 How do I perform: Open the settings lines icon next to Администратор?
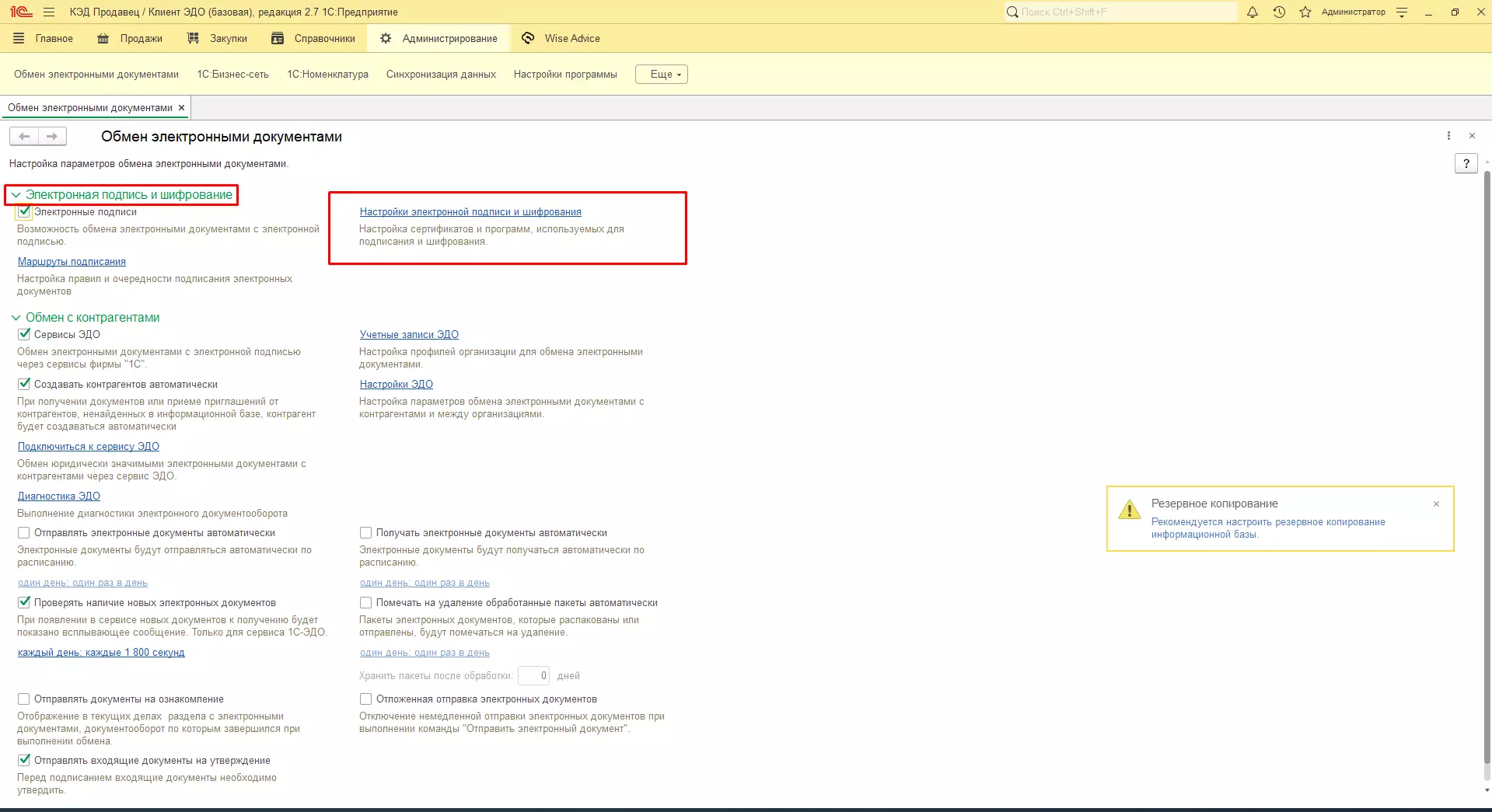point(1402,12)
